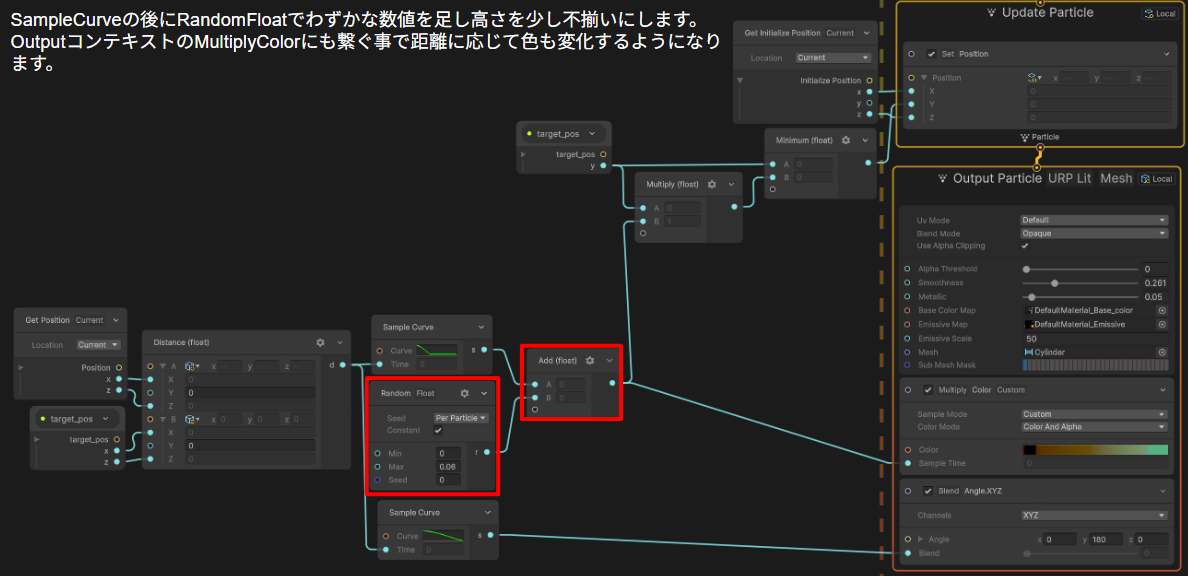Open the Multiply Color gradient swatch
Viewport: 1188px width, 576px height.
(1095, 450)
